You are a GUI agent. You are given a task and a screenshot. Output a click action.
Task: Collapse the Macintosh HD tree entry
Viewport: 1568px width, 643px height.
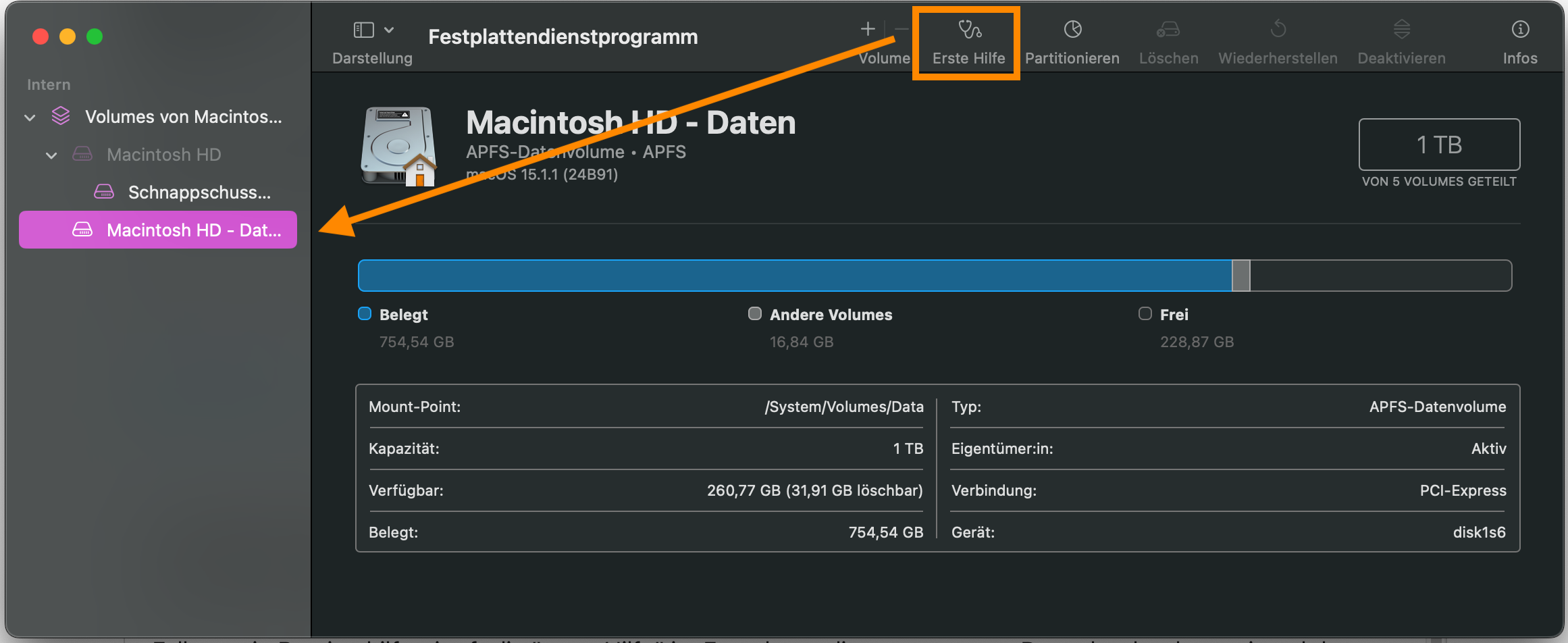(51, 155)
